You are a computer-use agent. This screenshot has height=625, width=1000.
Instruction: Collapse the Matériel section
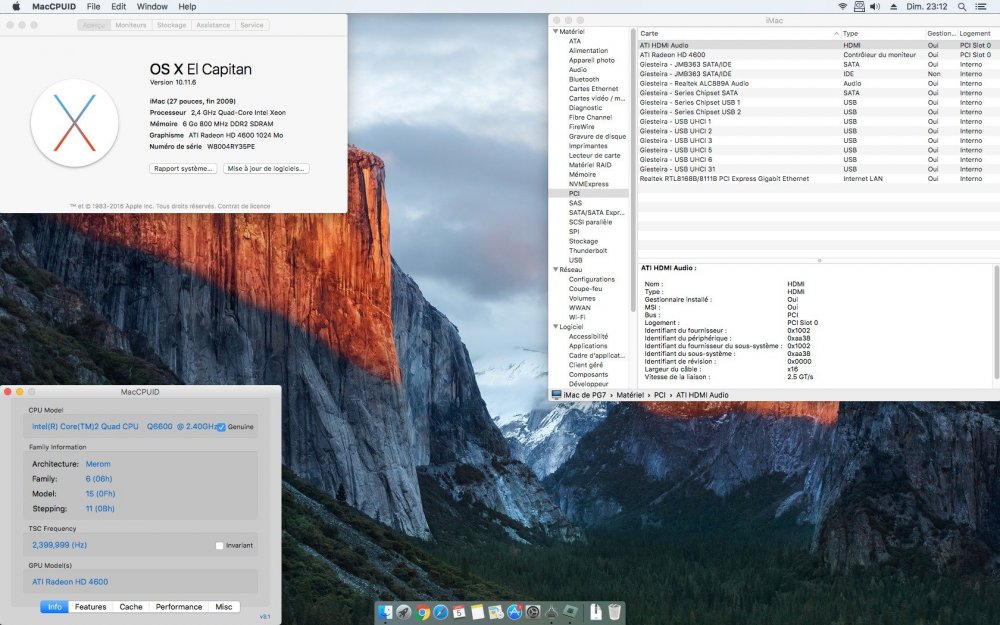point(555,31)
